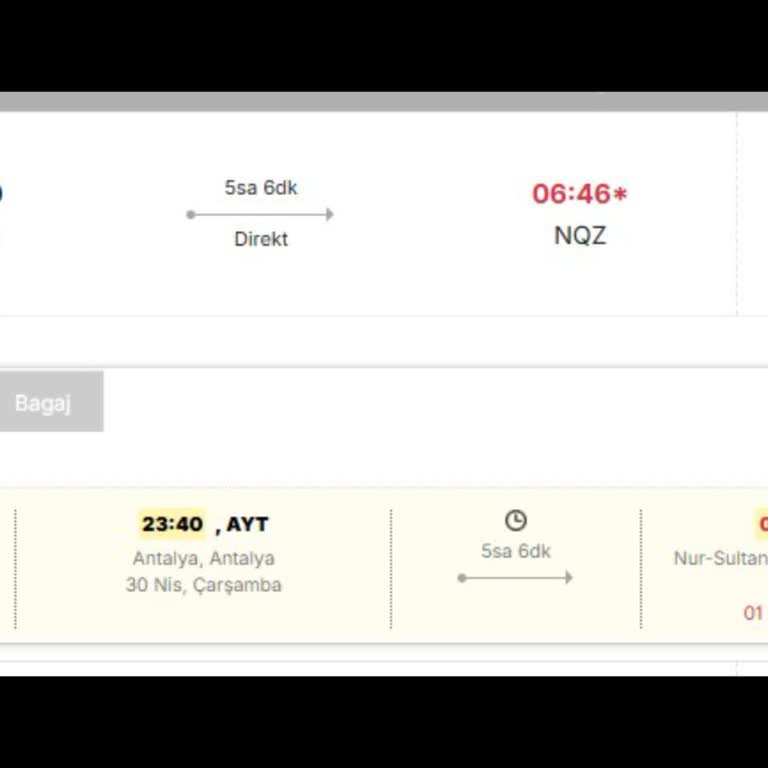Click the dotted divider right of 06:46
The image size is (768, 768).
737,213
